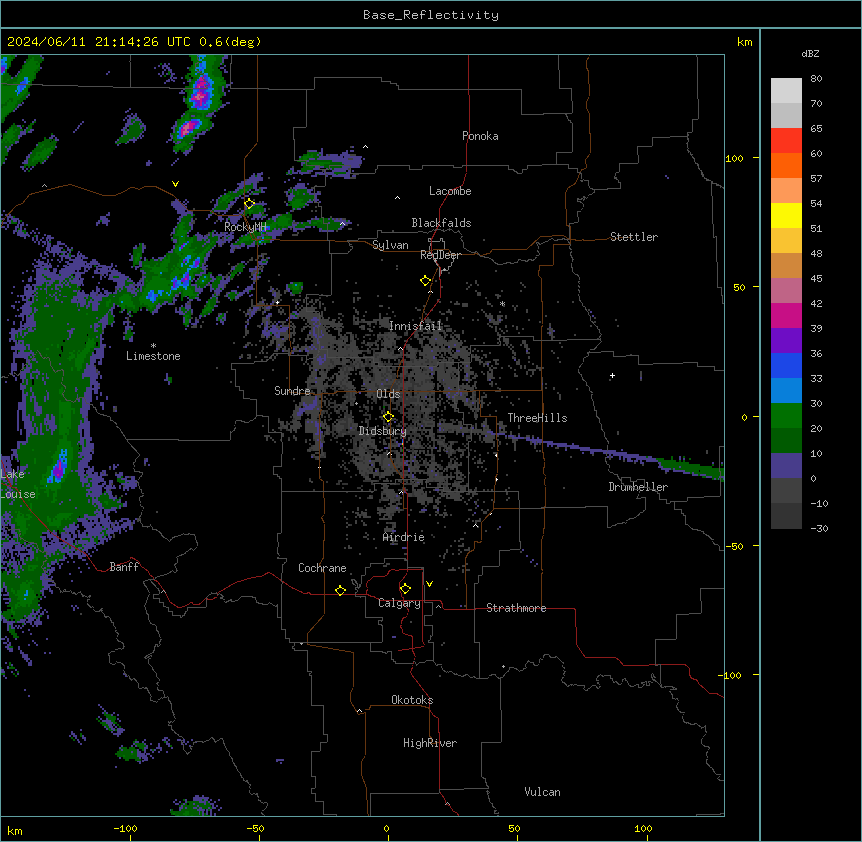Click the Okotoks label

412,700
